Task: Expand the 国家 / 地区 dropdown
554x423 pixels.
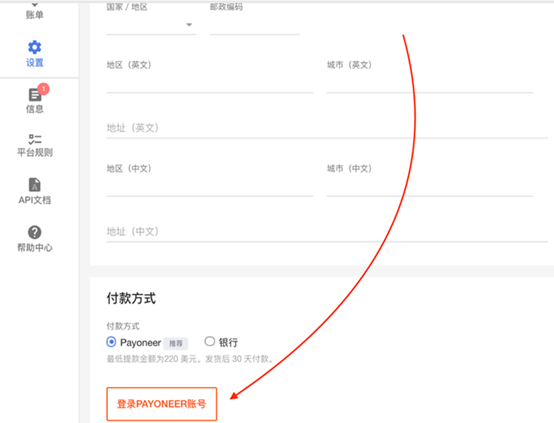Action: click(x=151, y=25)
